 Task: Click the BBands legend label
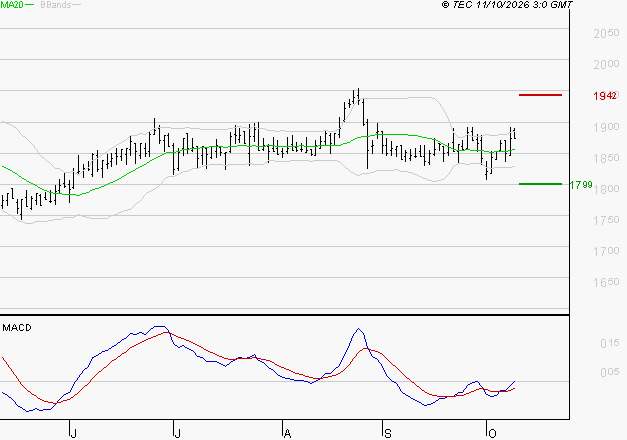coord(56,5)
